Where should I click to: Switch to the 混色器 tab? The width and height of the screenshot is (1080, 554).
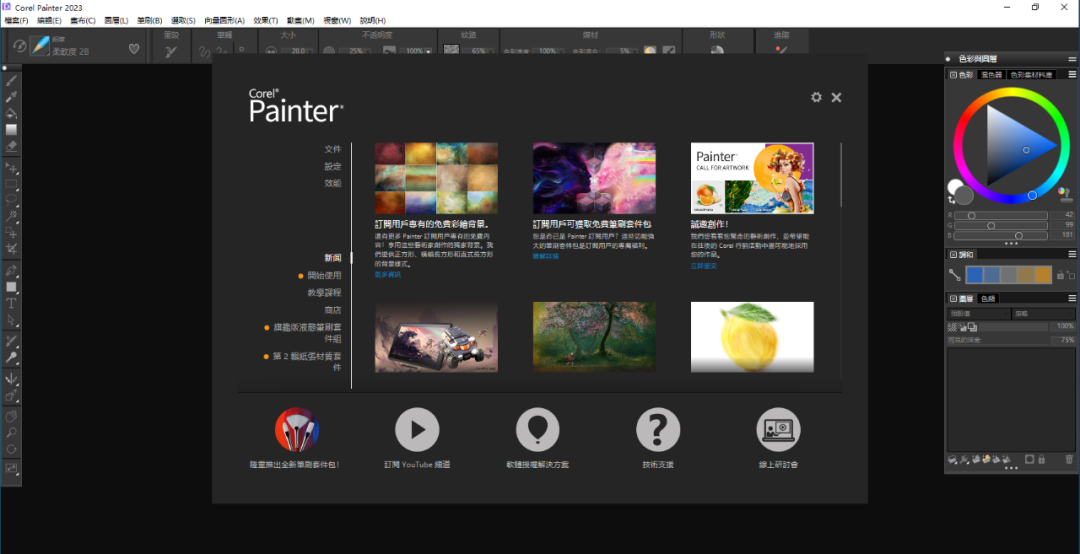[x=991, y=74]
